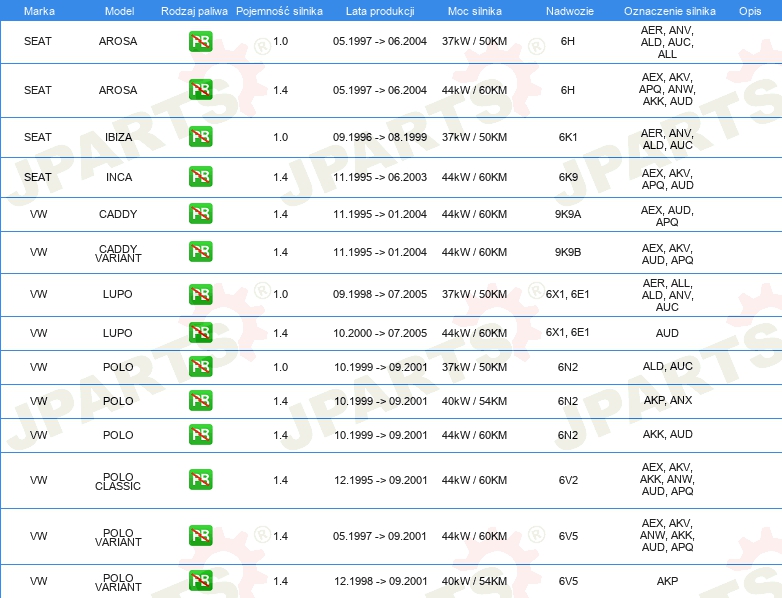
Task: Click the fuel icon in SEAT AROSA 1.4 row
Action: [x=200, y=90]
